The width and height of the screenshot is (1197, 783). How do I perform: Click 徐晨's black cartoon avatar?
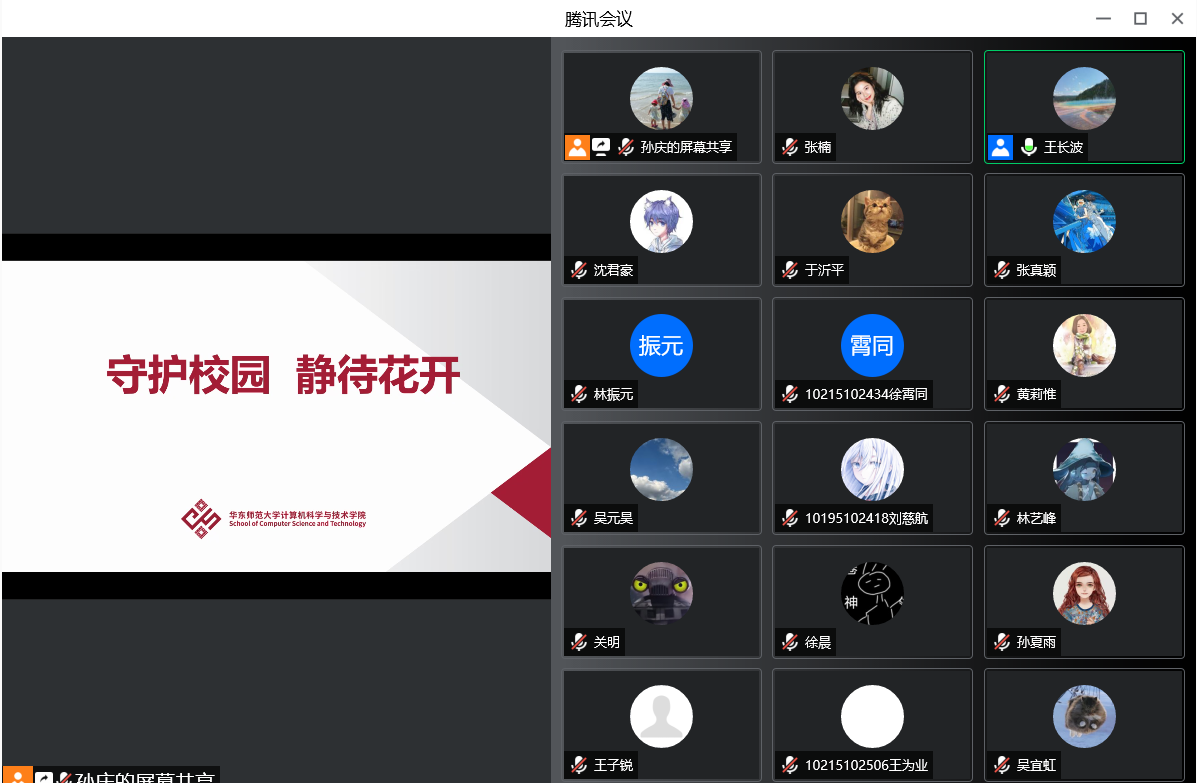coord(872,593)
